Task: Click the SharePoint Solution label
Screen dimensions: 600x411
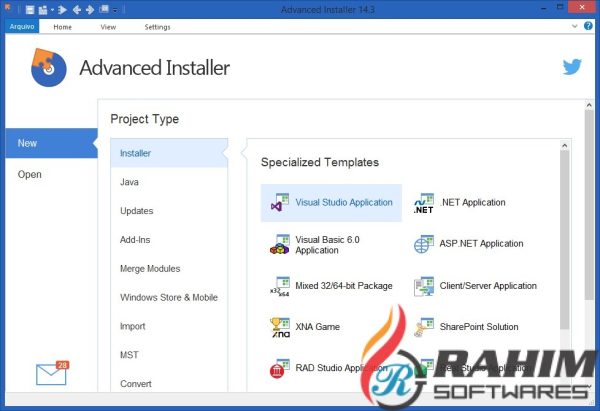Action: click(x=479, y=327)
